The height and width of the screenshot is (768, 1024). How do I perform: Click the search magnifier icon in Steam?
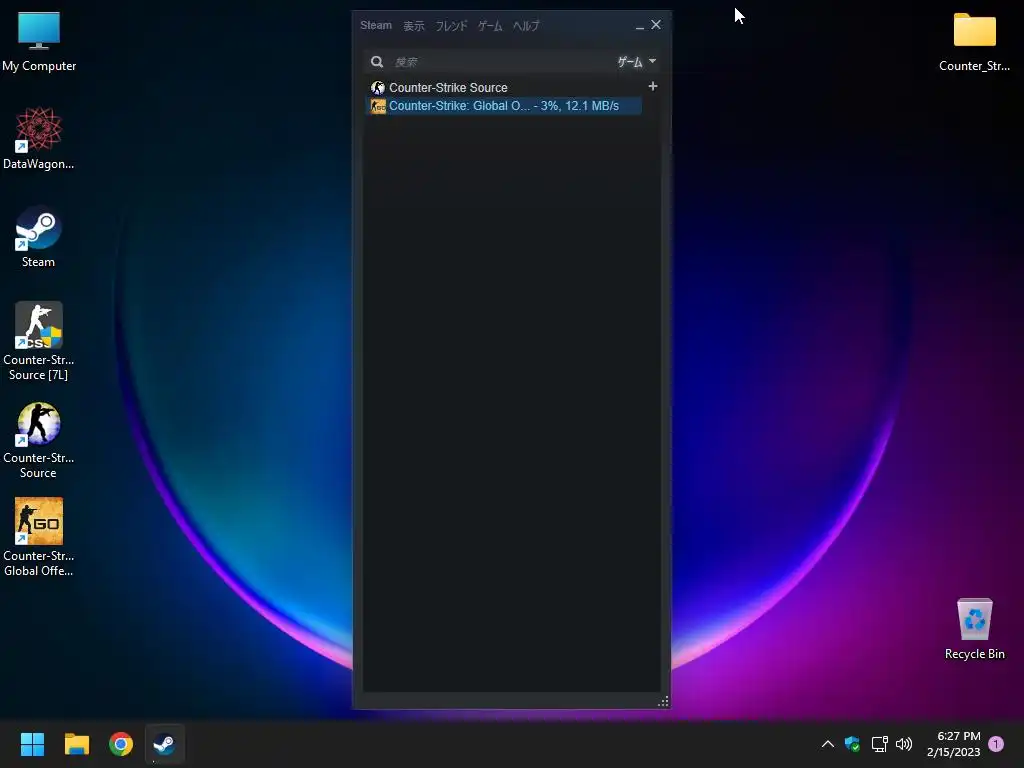point(377,61)
